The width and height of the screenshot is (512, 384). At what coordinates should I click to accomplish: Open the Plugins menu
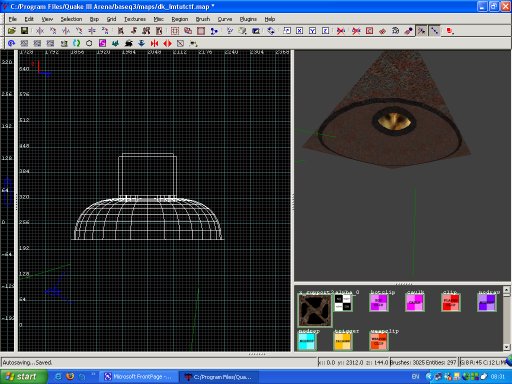248,19
